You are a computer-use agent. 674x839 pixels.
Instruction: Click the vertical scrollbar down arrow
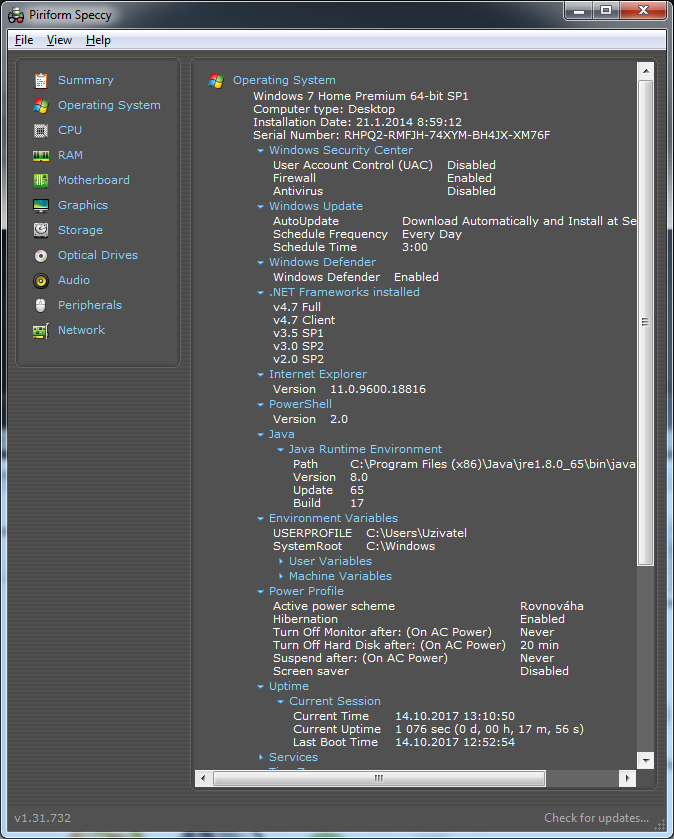click(x=646, y=761)
